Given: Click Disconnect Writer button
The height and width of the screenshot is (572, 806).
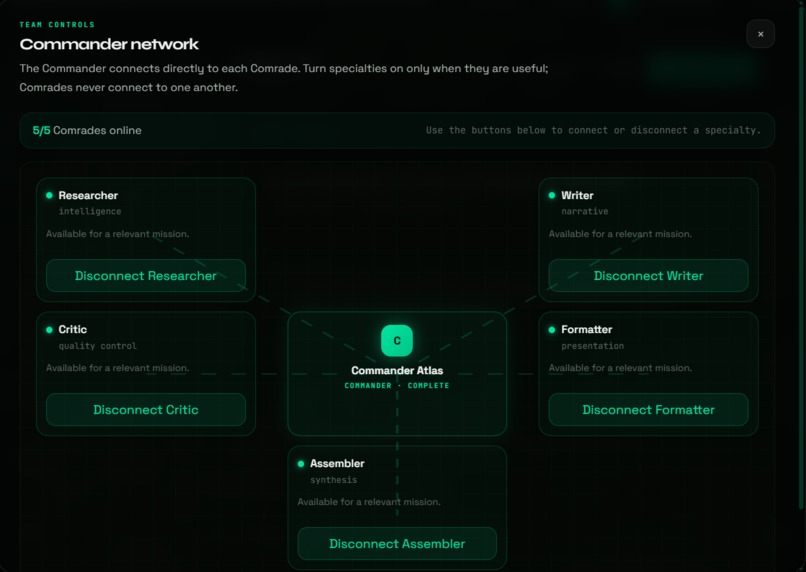Looking at the screenshot, I should tap(648, 275).
